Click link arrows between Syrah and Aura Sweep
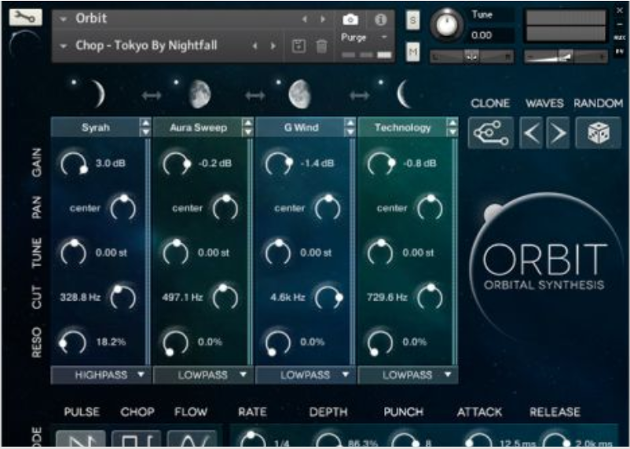The image size is (630, 449). 151,96
